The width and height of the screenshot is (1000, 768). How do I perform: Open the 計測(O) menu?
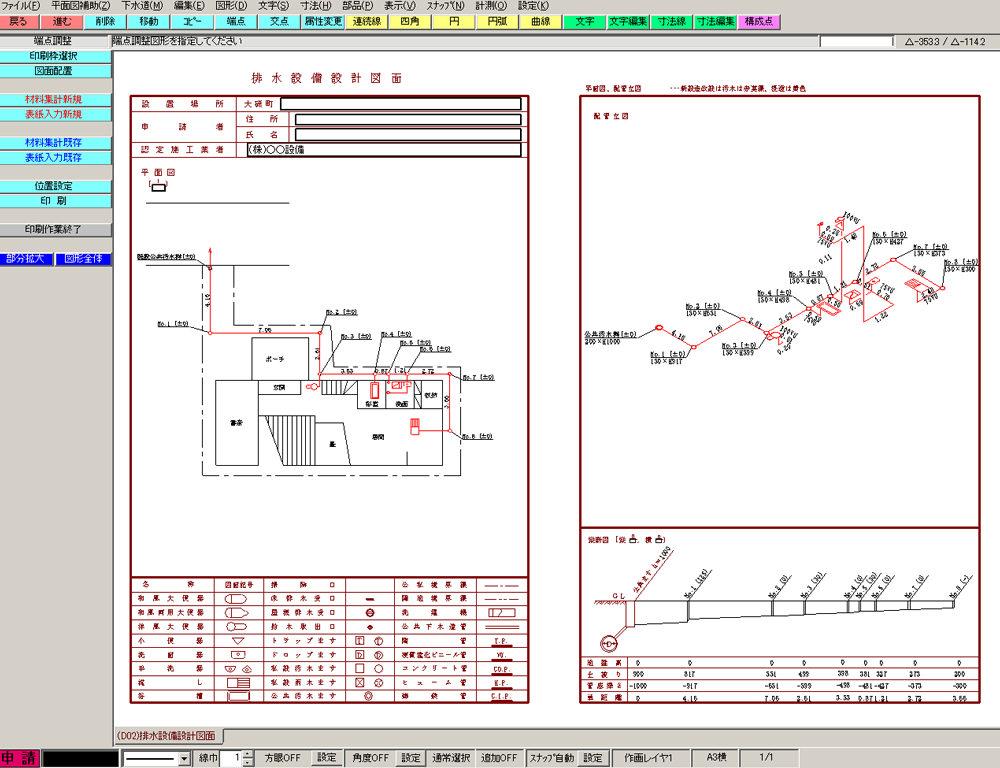pyautogui.click(x=491, y=6)
